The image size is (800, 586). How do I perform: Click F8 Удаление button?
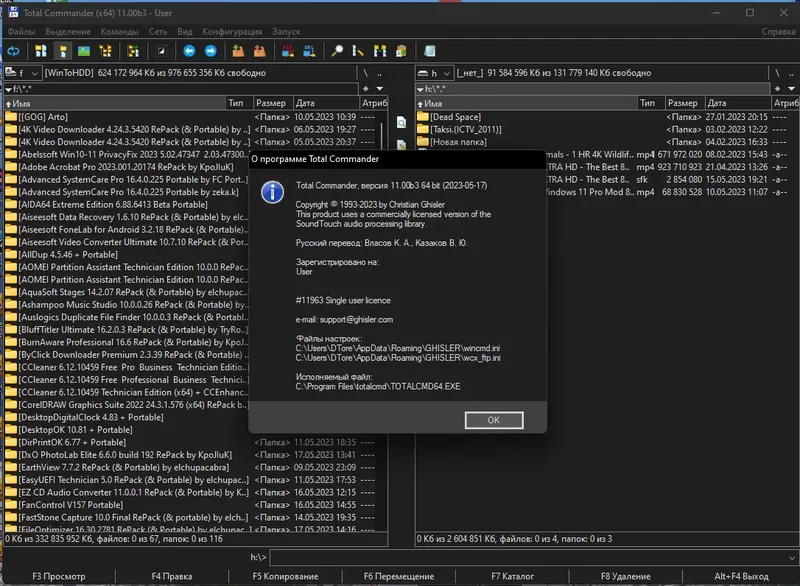pyautogui.click(x=626, y=576)
